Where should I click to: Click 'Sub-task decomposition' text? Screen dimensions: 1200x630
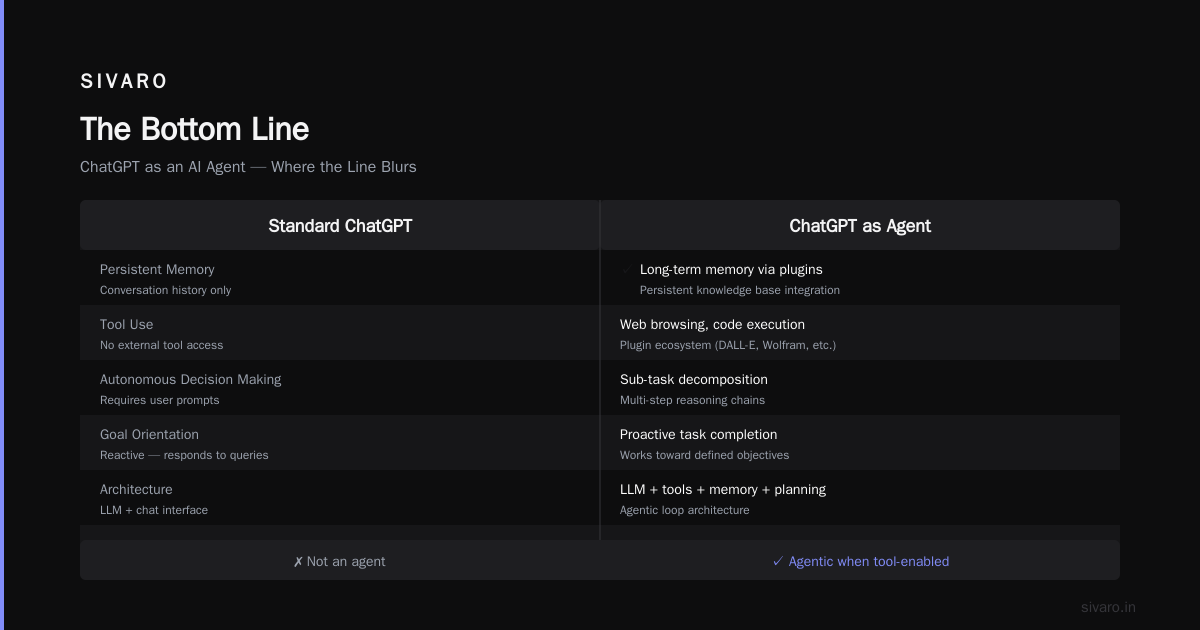click(x=694, y=380)
